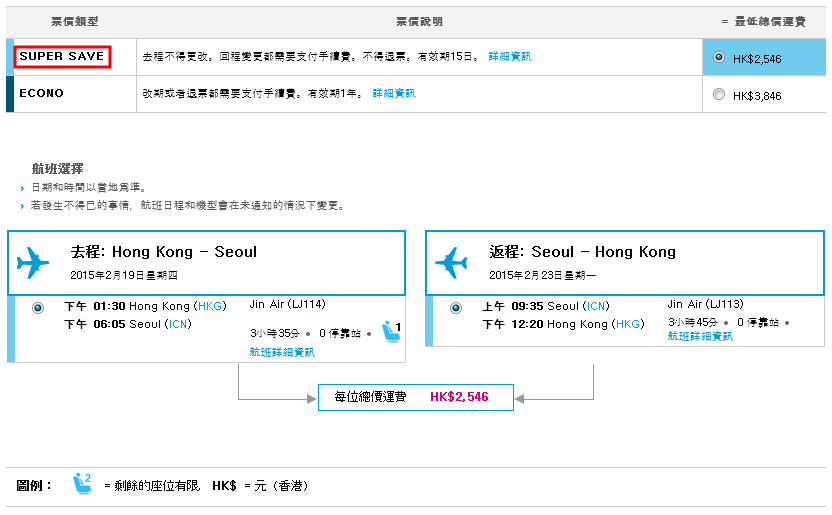832x515 pixels.
Task: Select the SUPER SAVE HK$2,546 fare
Action: click(x=719, y=58)
